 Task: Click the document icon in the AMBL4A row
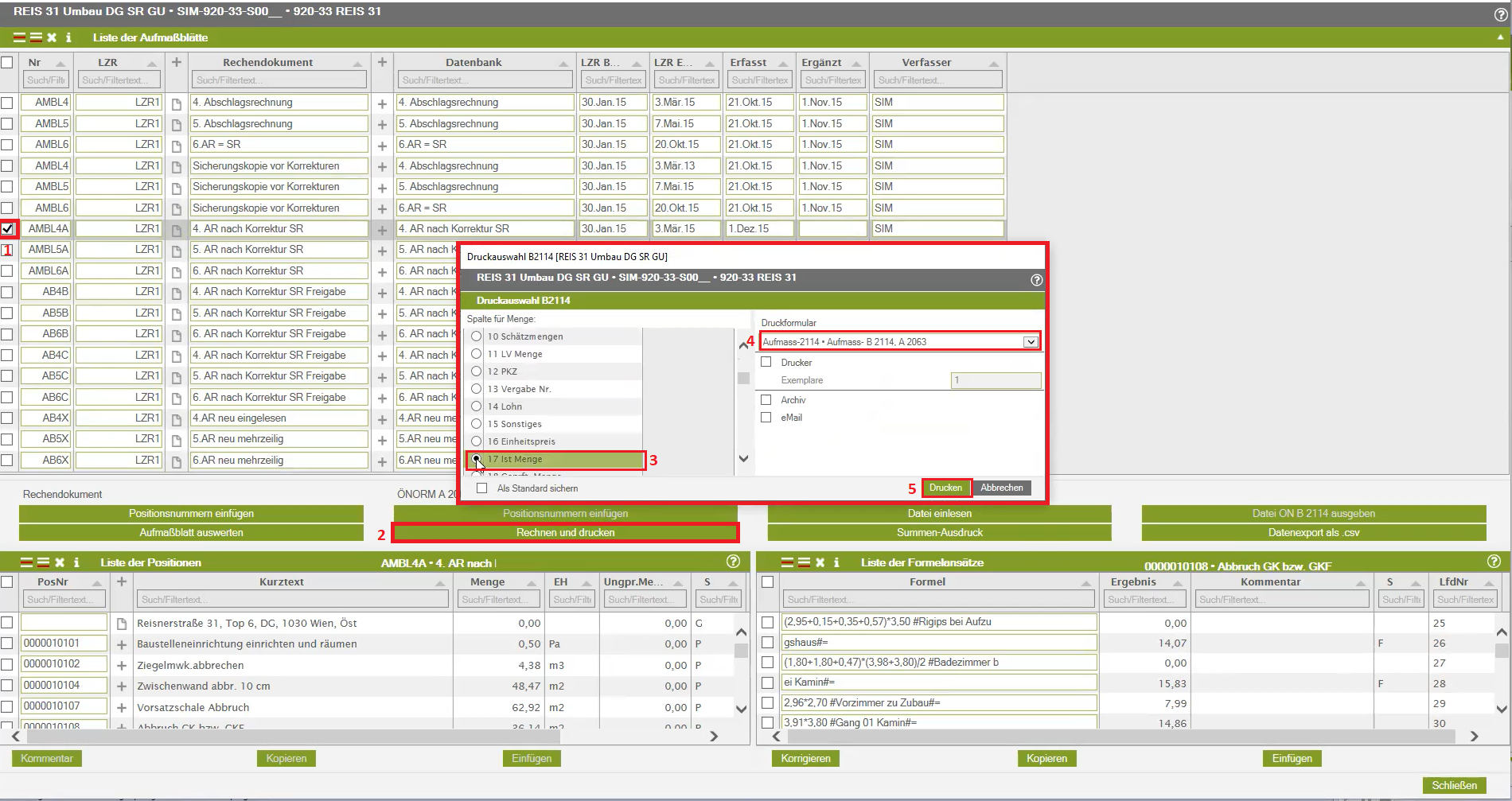[177, 230]
